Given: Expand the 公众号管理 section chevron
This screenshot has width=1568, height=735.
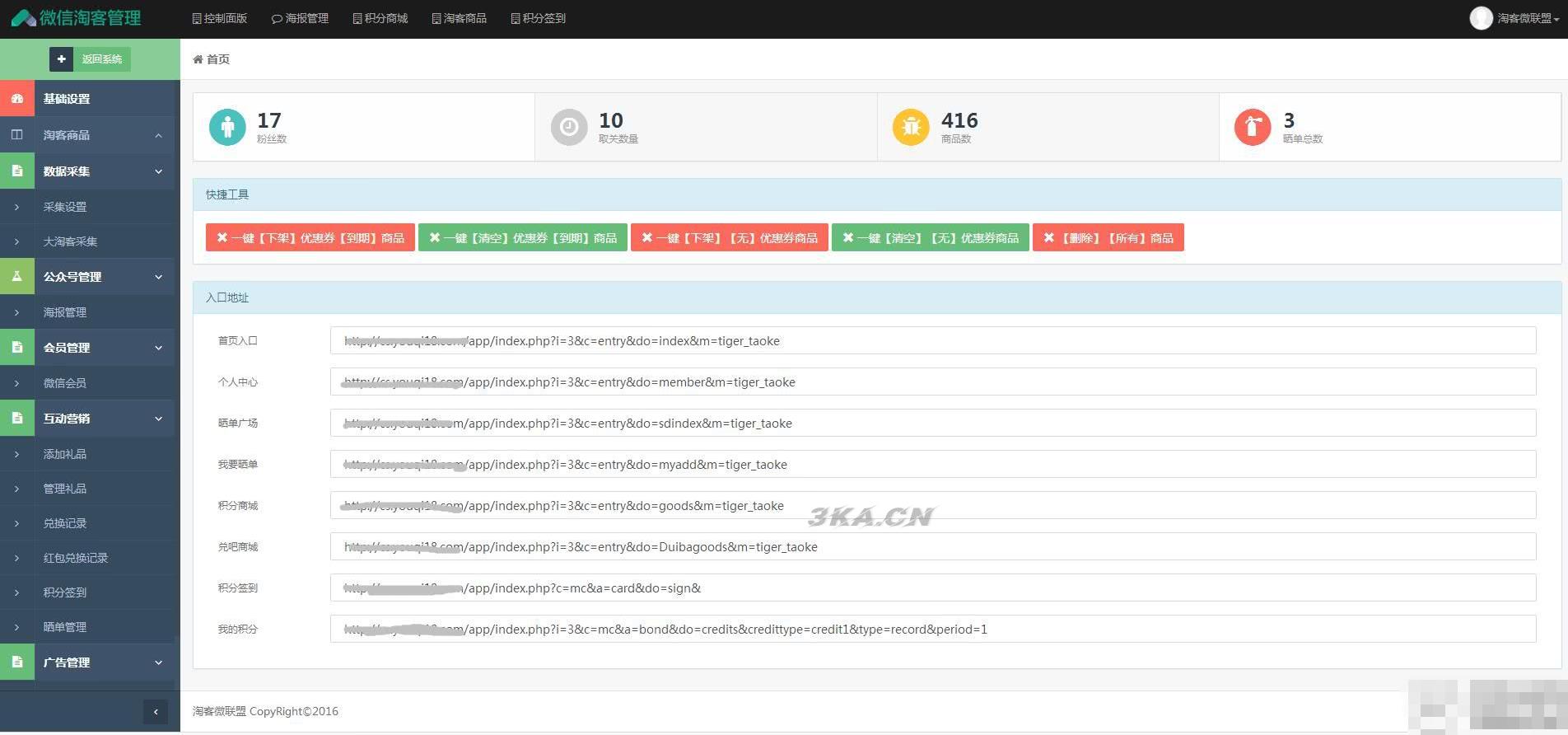Looking at the screenshot, I should (x=158, y=277).
